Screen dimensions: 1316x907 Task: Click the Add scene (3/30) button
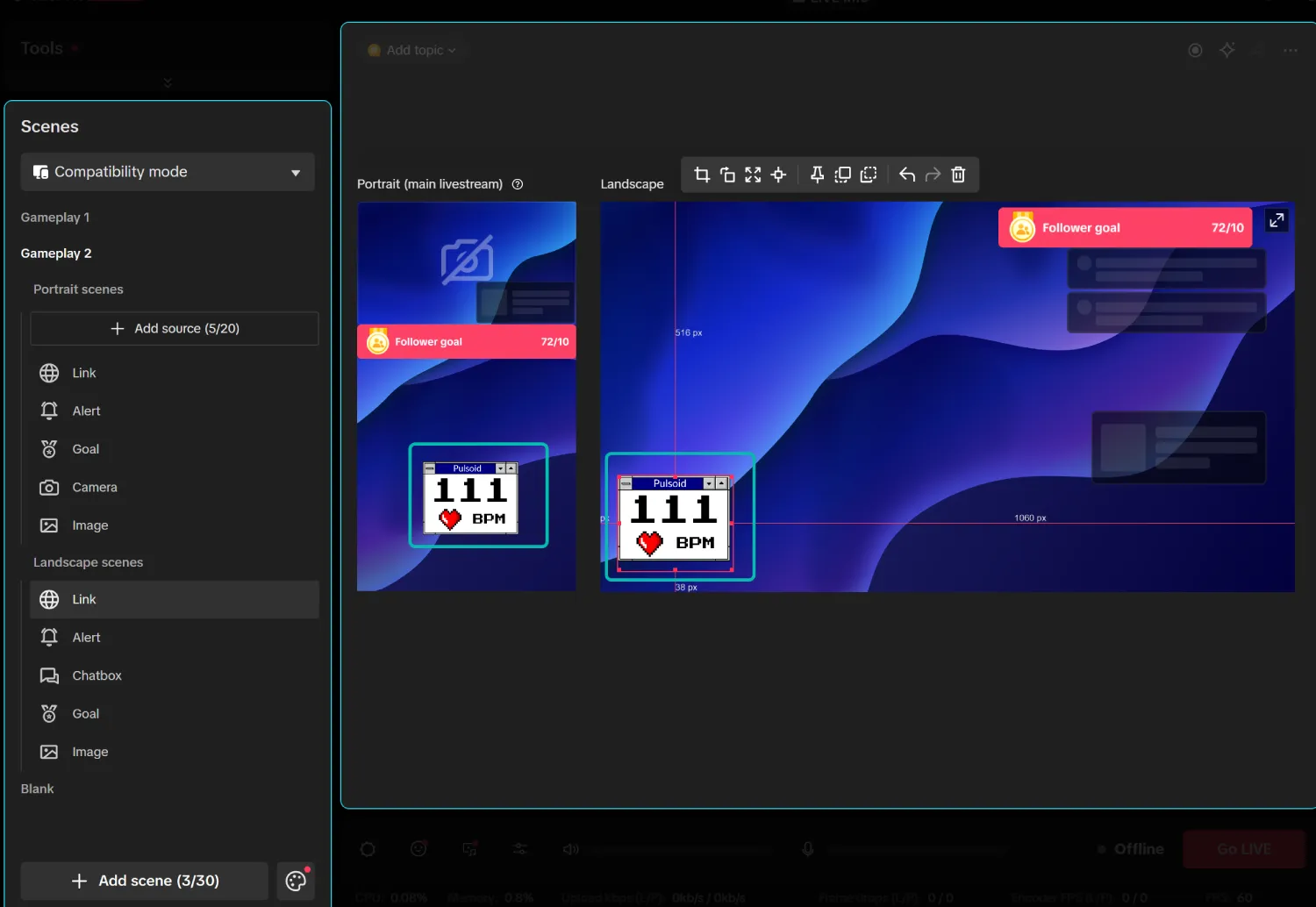(x=145, y=881)
